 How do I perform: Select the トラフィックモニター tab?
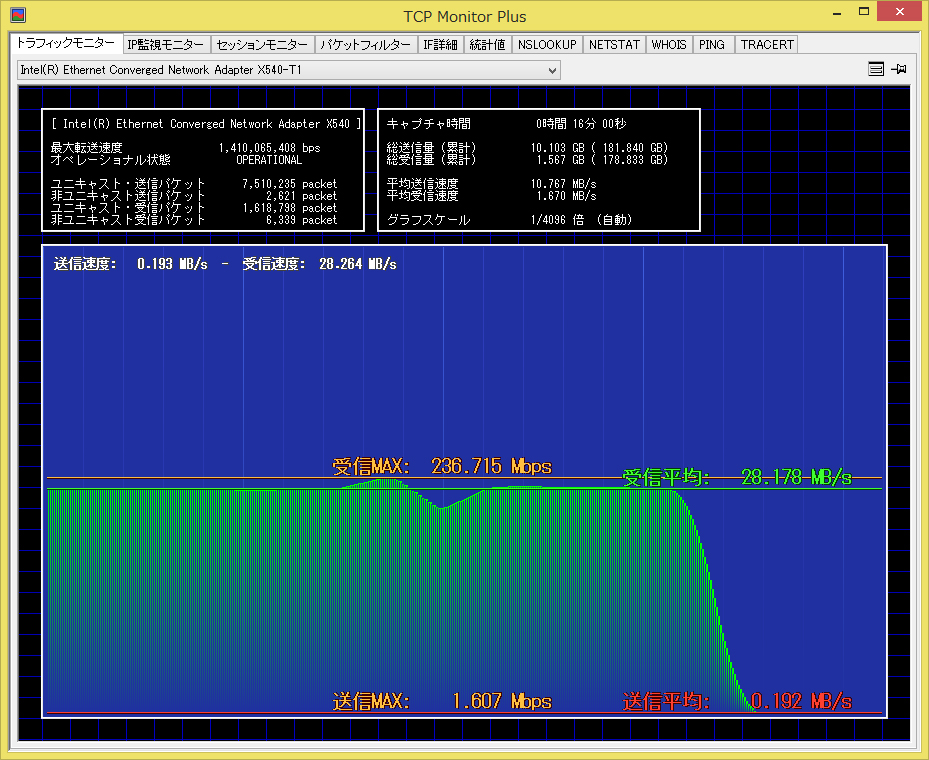pos(65,44)
